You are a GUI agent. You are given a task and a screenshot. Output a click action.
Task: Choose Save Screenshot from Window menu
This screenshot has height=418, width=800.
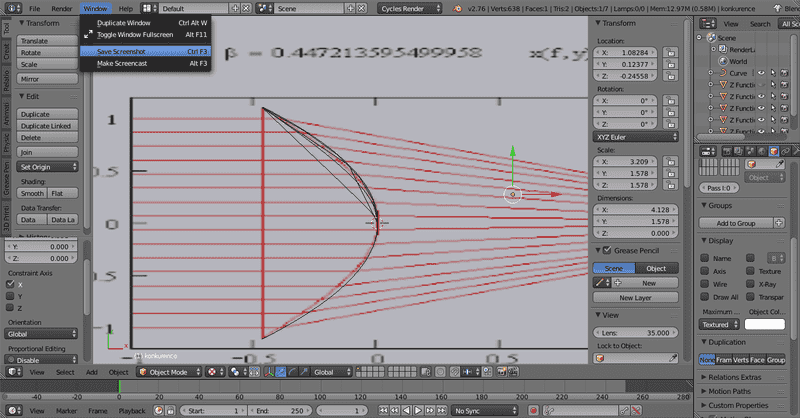pos(119,51)
